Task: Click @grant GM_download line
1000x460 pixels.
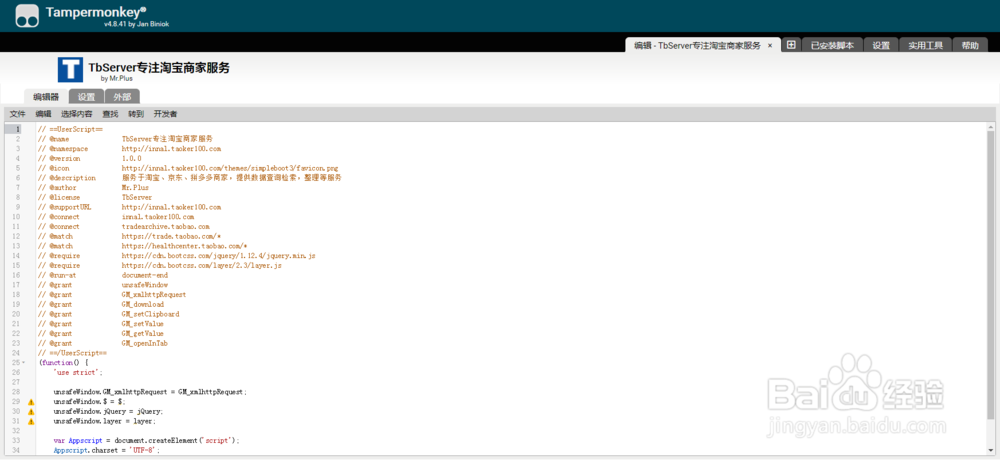Action: (101, 304)
